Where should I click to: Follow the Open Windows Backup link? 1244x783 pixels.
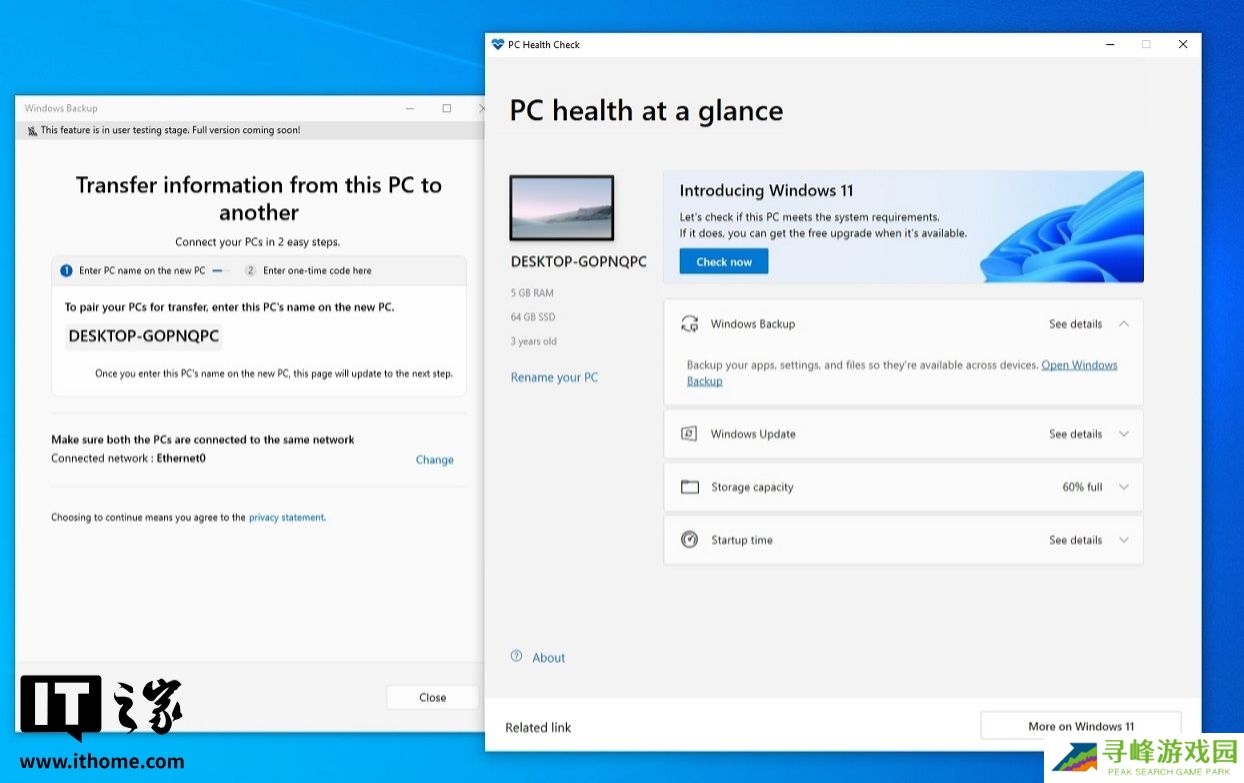(x=1079, y=365)
